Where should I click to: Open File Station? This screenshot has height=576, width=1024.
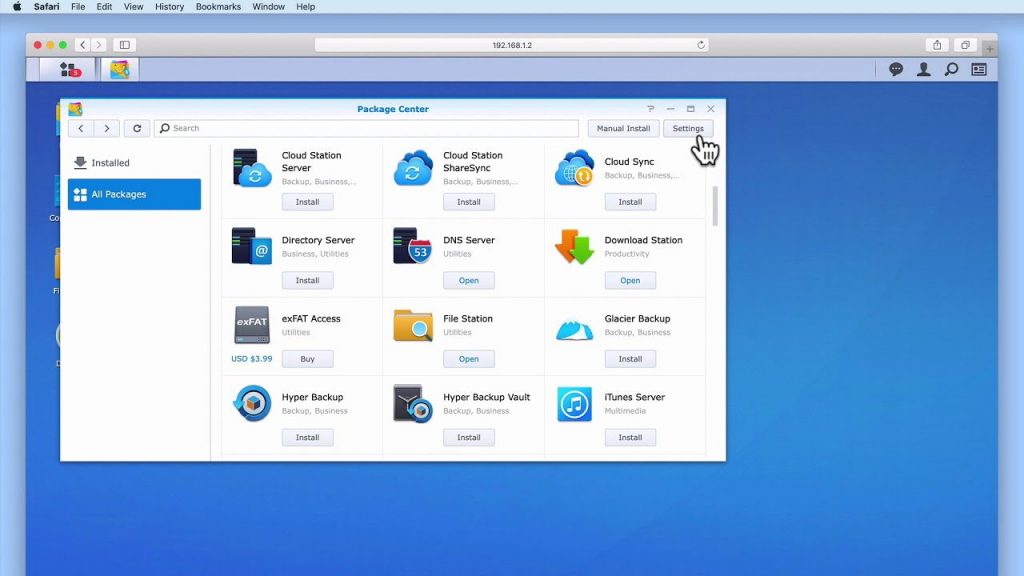point(469,359)
